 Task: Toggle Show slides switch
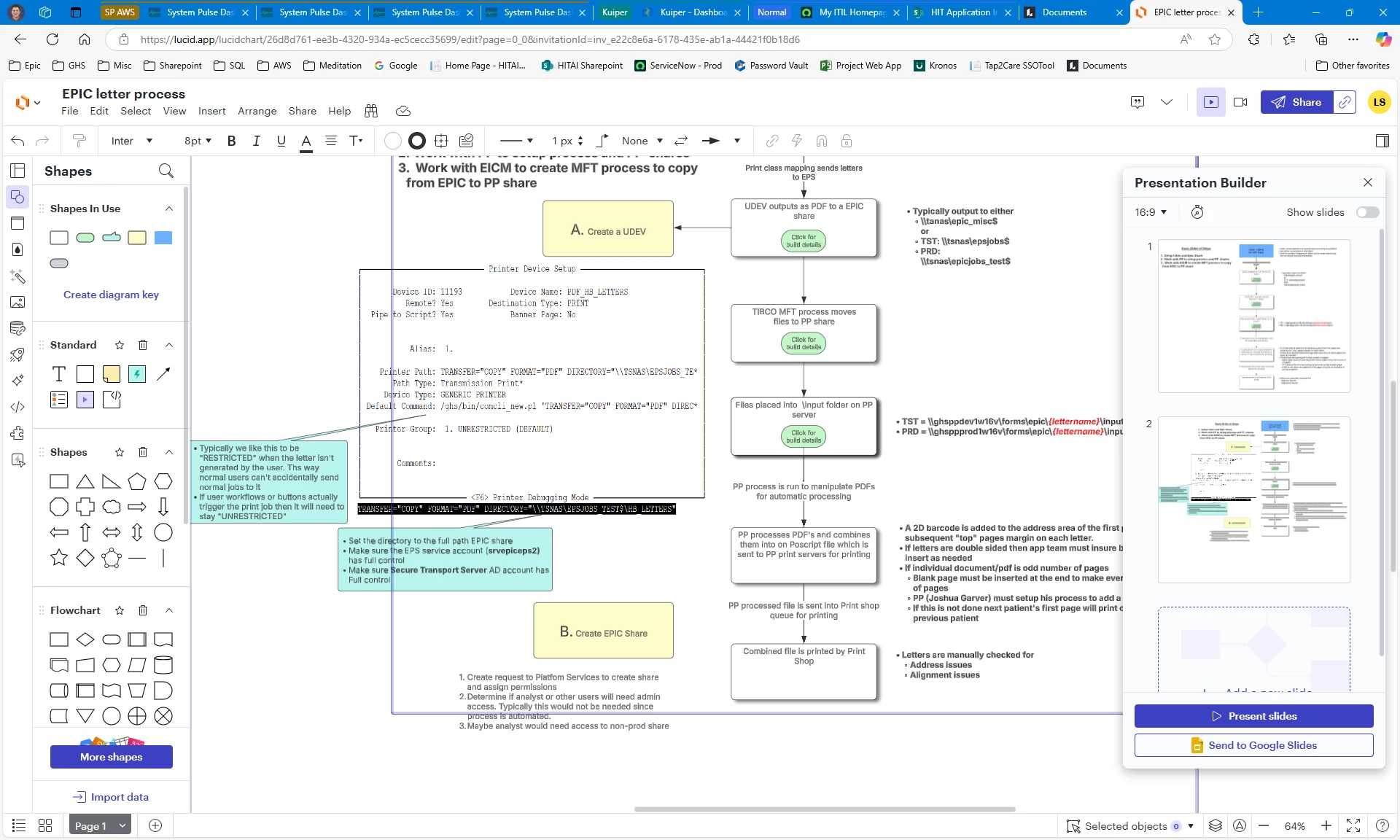coord(1367,212)
